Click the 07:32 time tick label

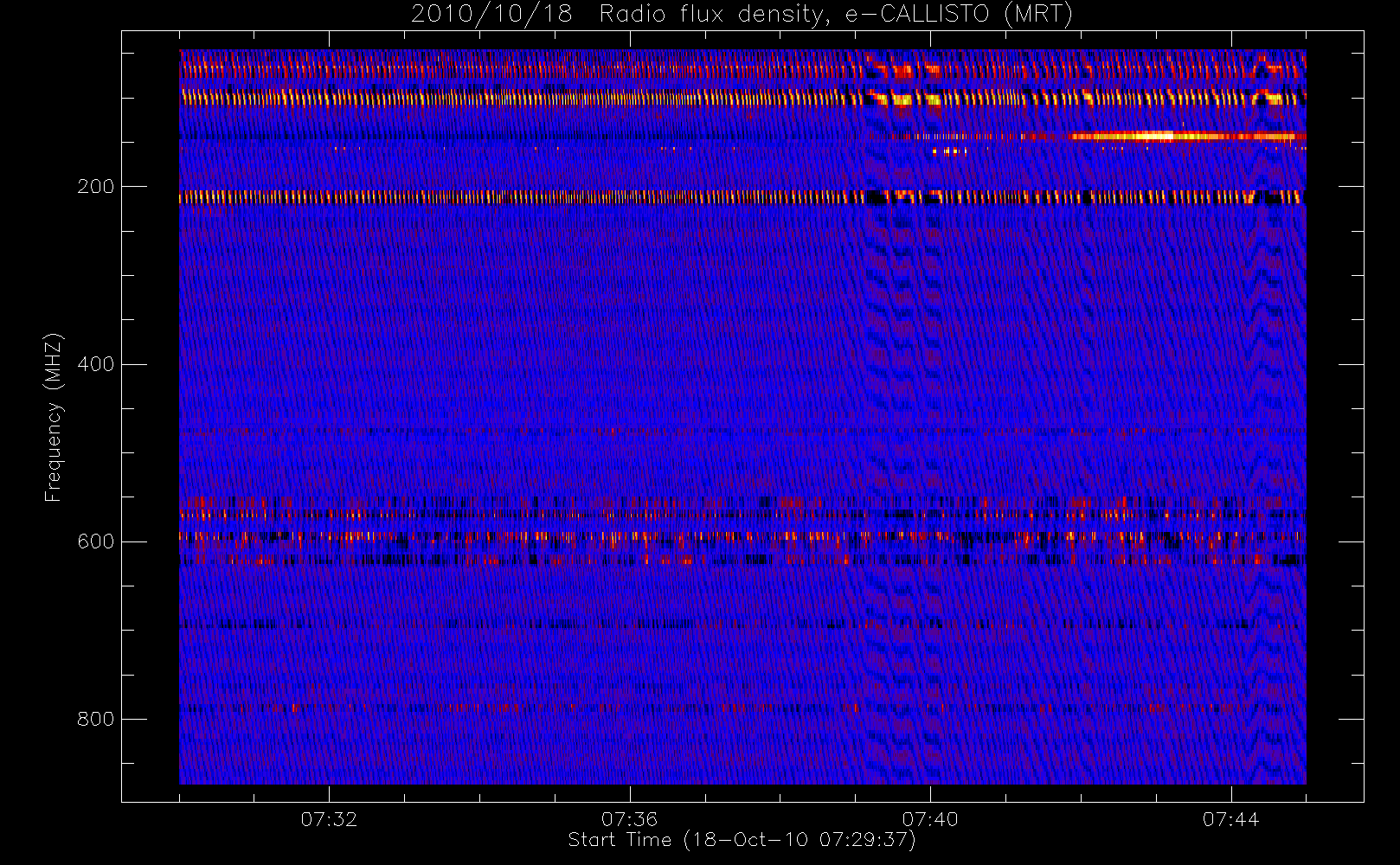[x=329, y=819]
